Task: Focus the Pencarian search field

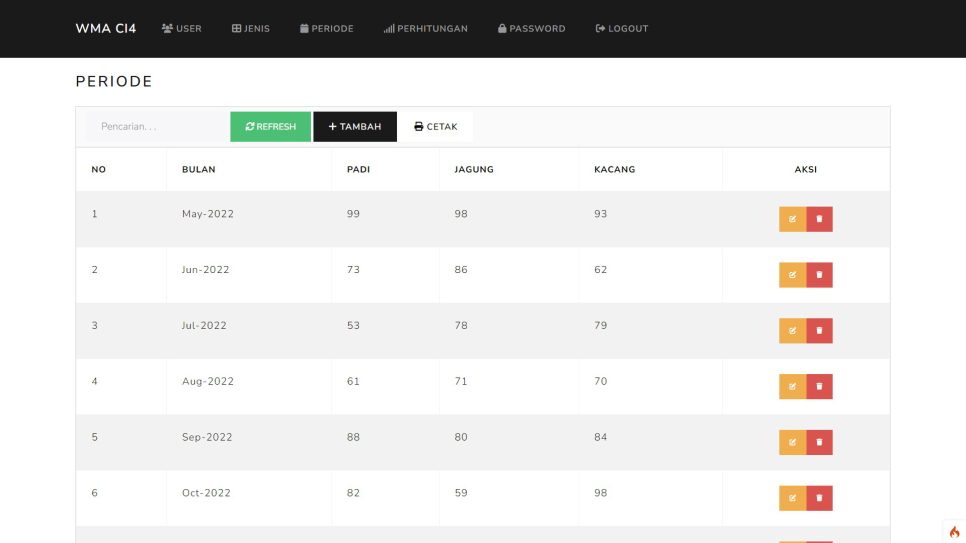Action: click(x=156, y=127)
